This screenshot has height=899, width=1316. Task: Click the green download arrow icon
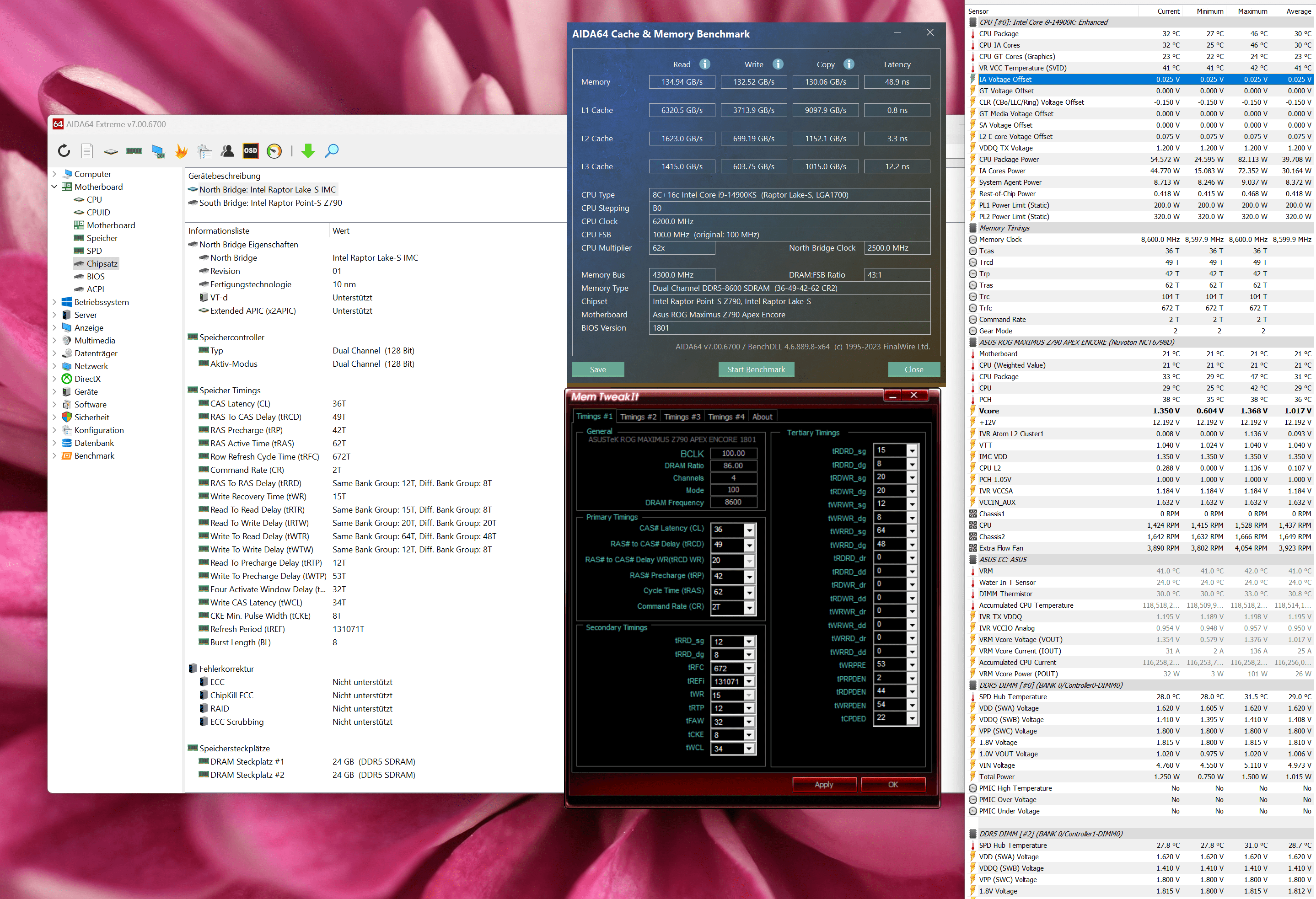click(x=308, y=150)
